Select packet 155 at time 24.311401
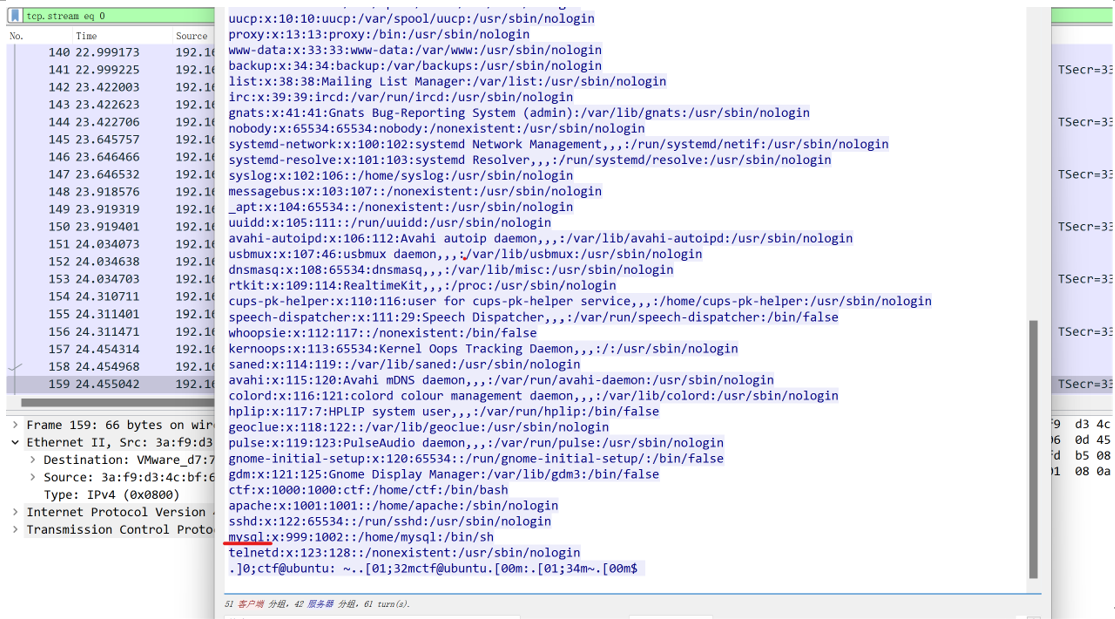The image size is (1115, 619). click(x=110, y=314)
